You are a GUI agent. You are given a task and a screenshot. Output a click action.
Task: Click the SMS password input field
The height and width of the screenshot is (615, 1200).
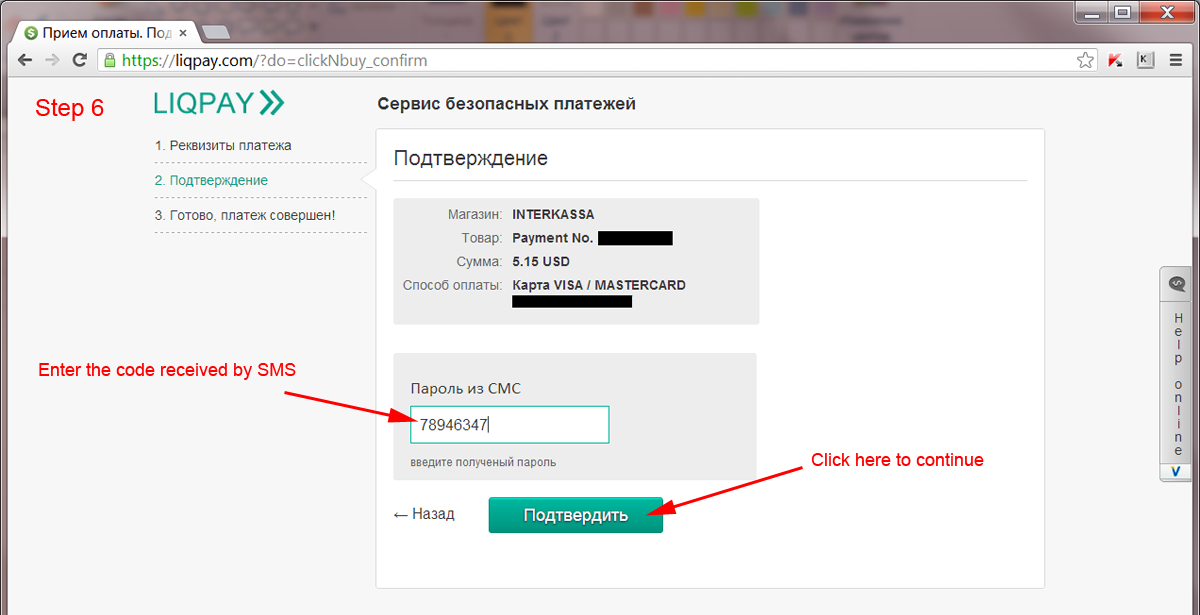pos(510,425)
